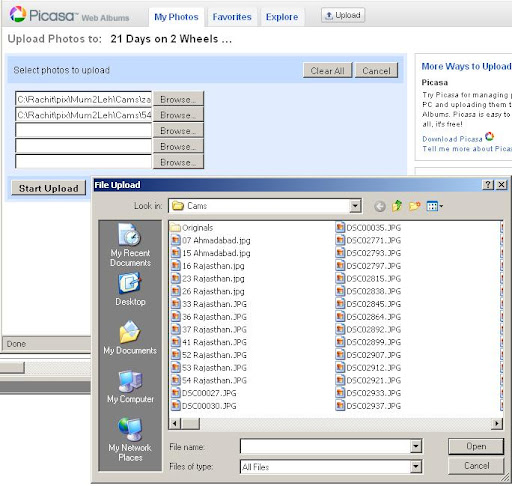Click the Back navigation icon in File Upload
Viewport: 512px width, 486px height.
(x=380, y=206)
